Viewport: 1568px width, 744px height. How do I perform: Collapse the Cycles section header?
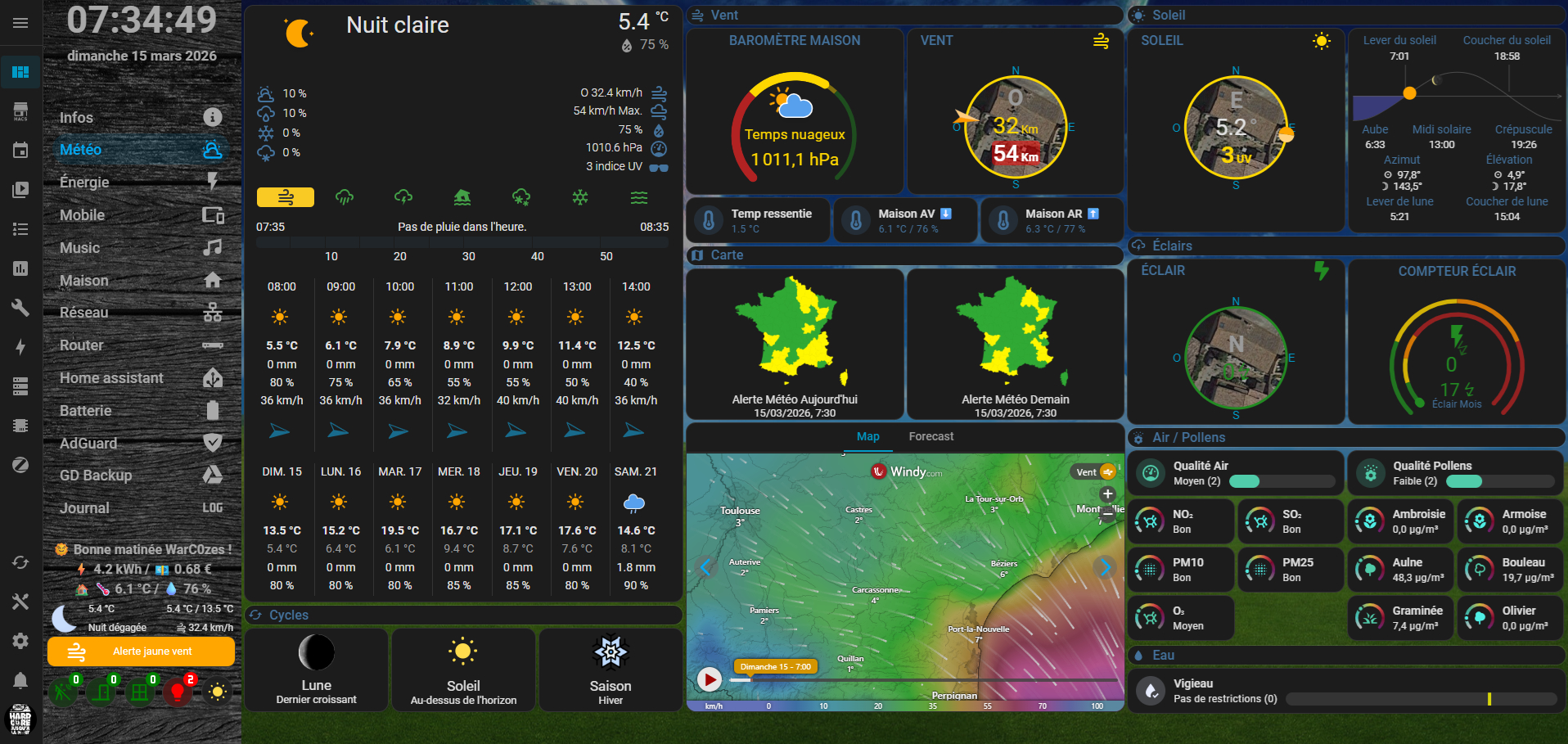coord(463,615)
